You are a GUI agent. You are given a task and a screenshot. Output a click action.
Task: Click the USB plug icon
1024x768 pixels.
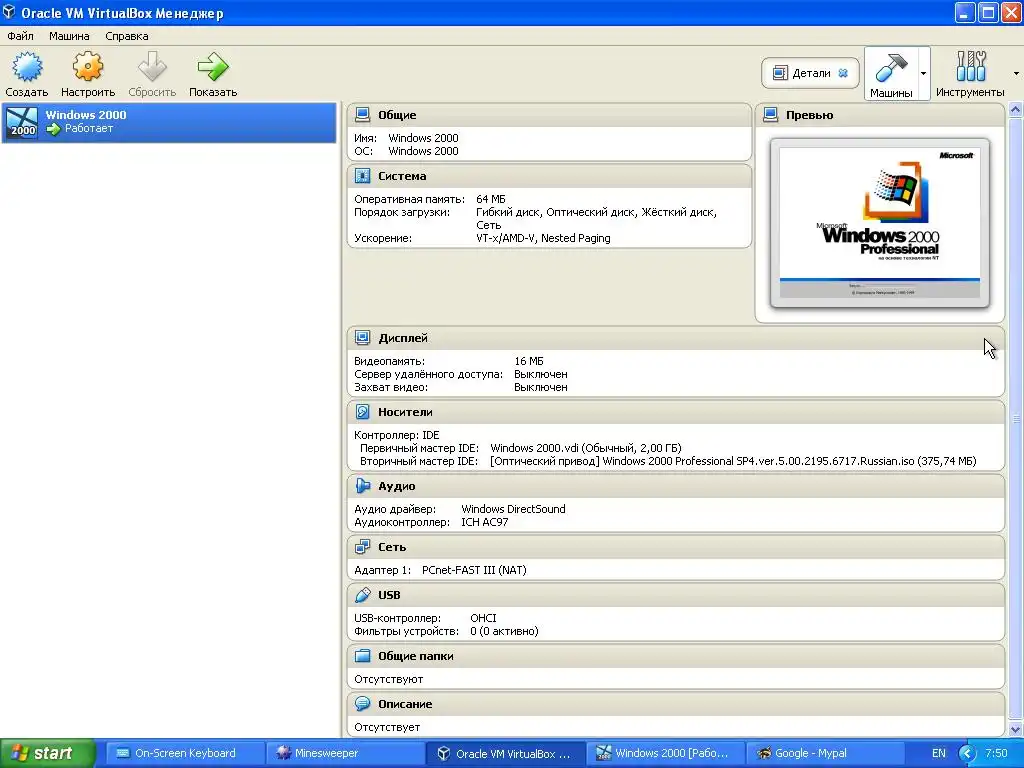coord(362,595)
